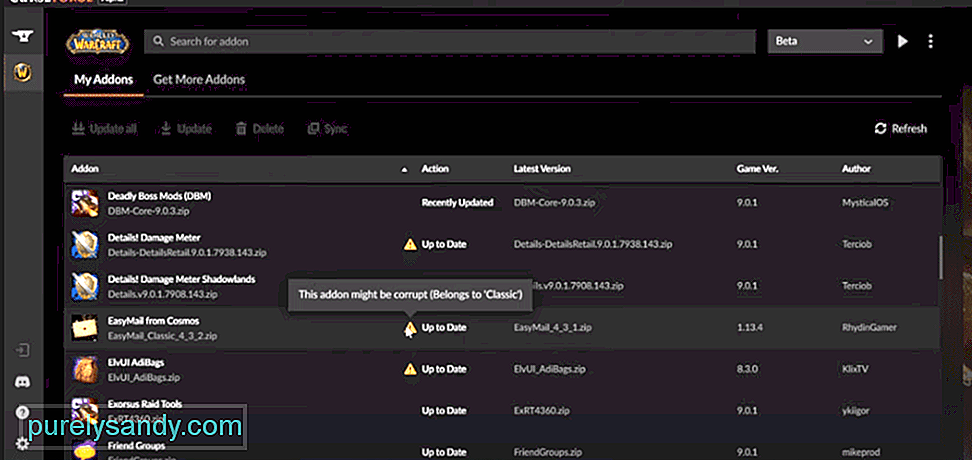Click author ykiigor
972x460 pixels.
coord(856,410)
